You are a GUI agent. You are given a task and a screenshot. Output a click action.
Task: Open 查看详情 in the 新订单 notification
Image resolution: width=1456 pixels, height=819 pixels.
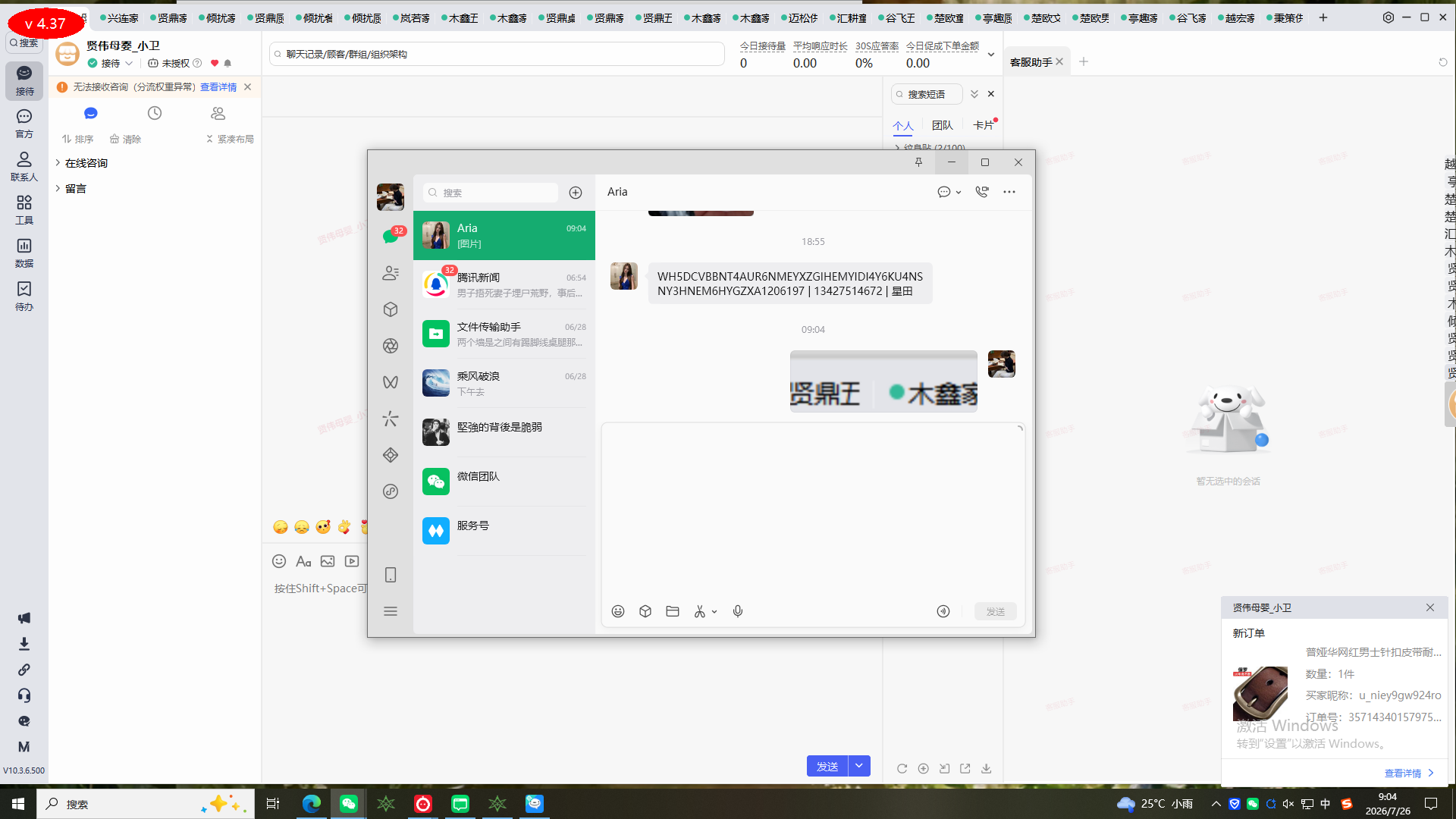[1408, 773]
